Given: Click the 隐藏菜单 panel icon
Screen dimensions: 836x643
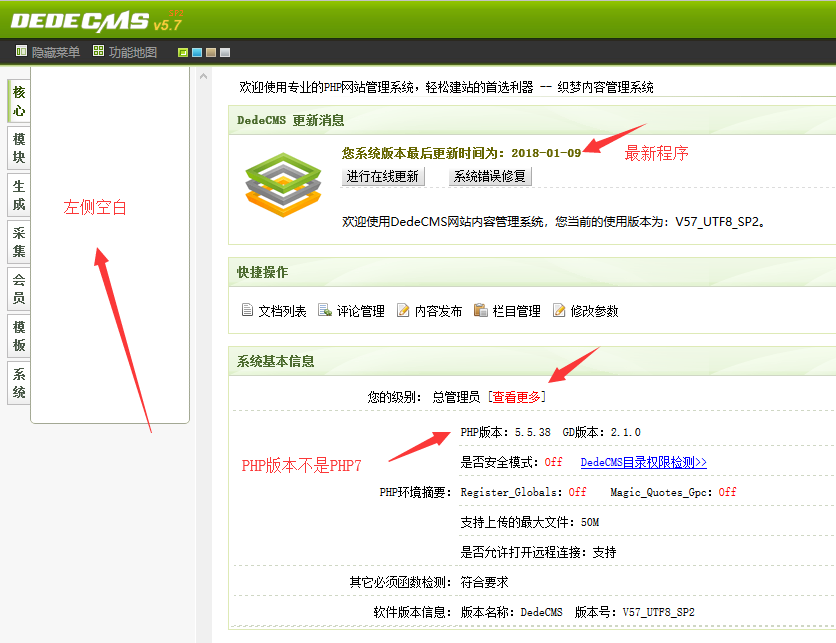Looking at the screenshot, I should pyautogui.click(x=20, y=51).
